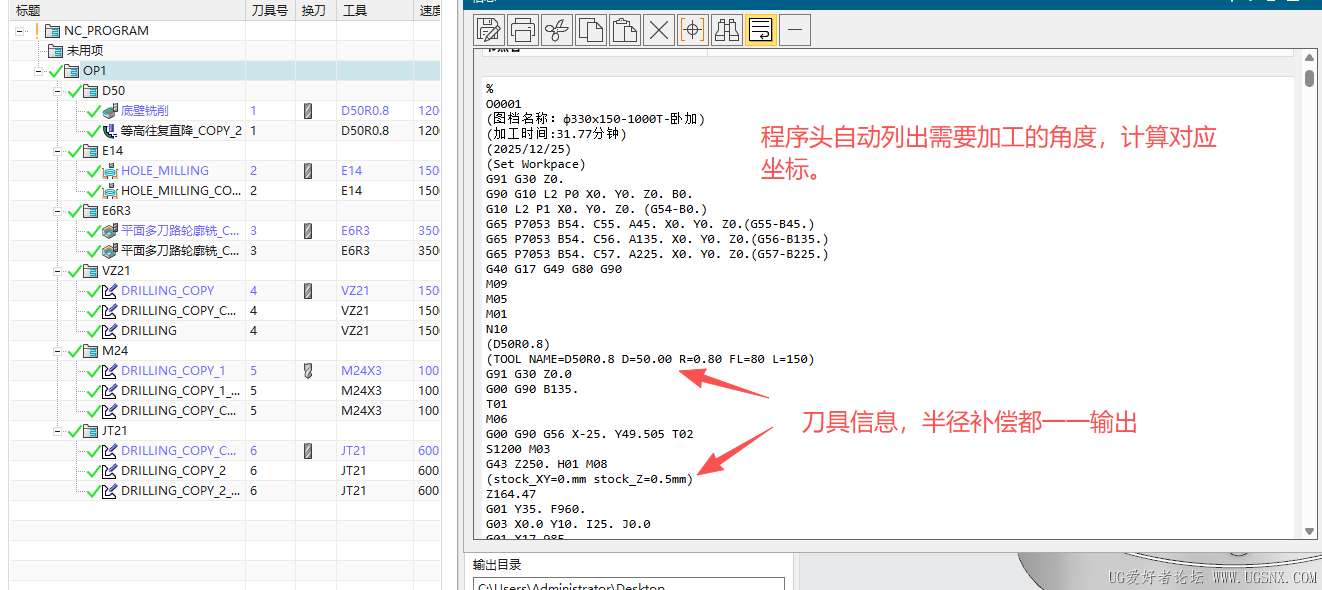Click the 标题 column header
The height and width of the screenshot is (590, 1322).
point(127,10)
